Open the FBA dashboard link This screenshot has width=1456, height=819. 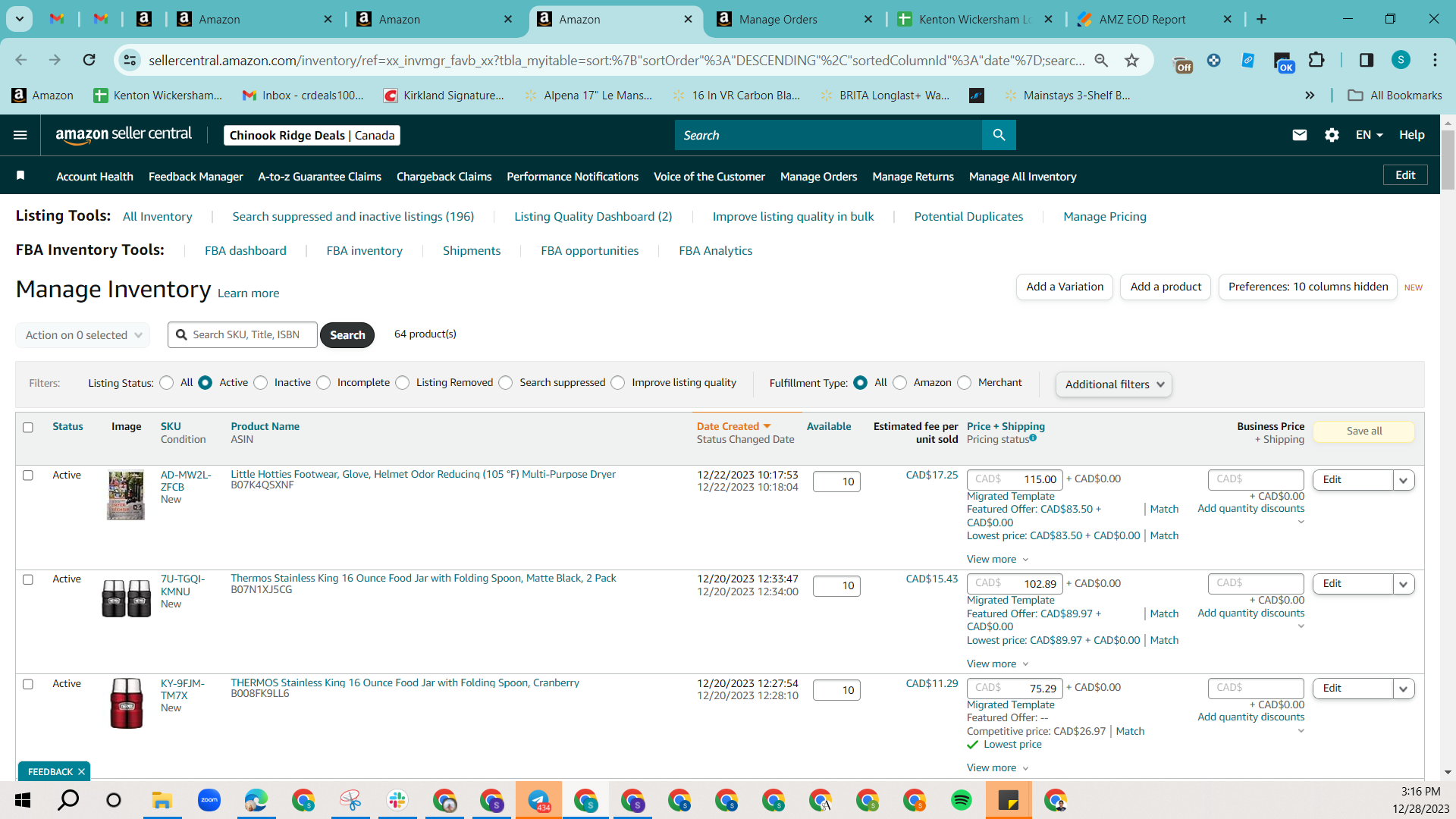click(246, 251)
